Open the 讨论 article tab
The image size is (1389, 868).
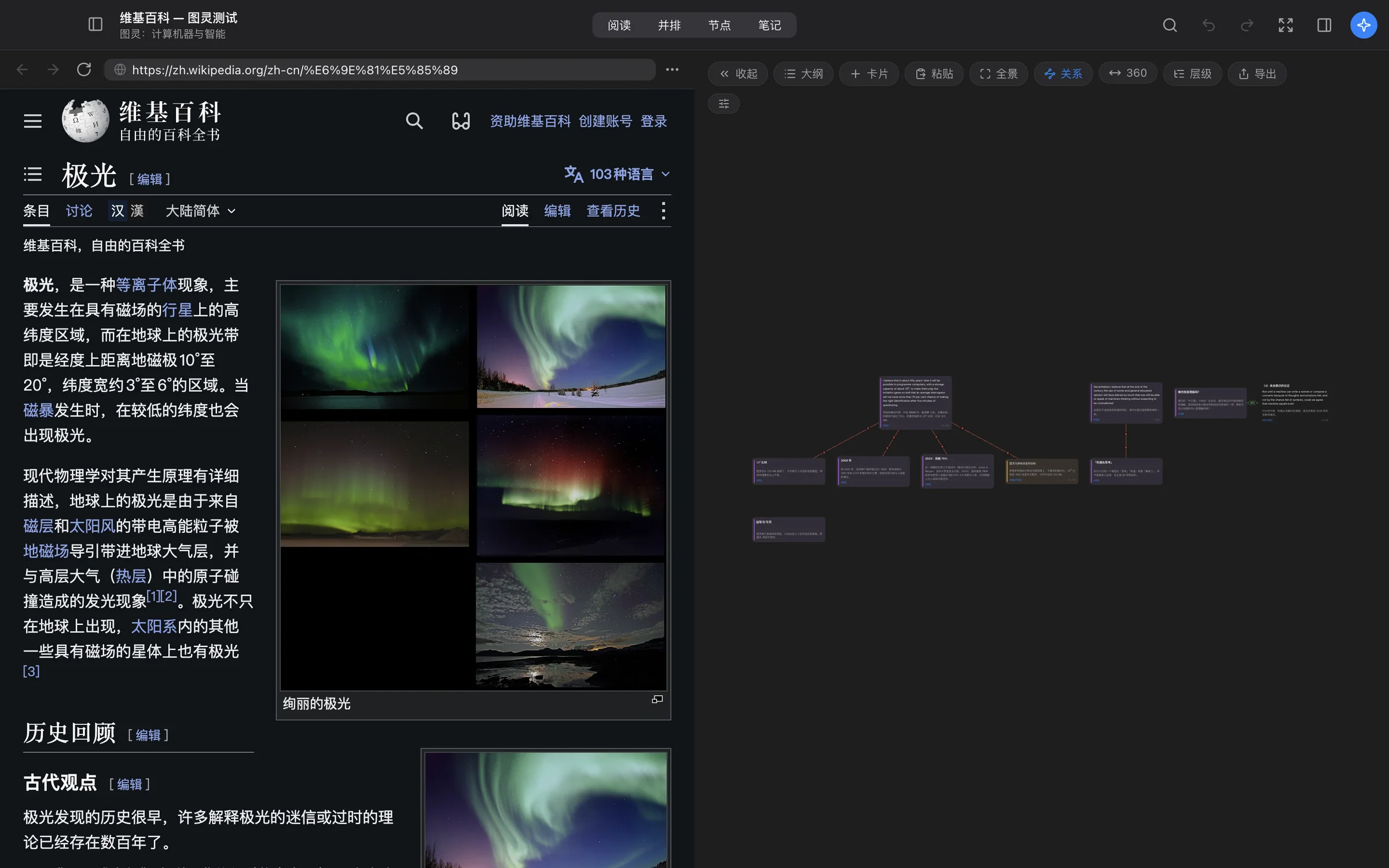[79, 211]
